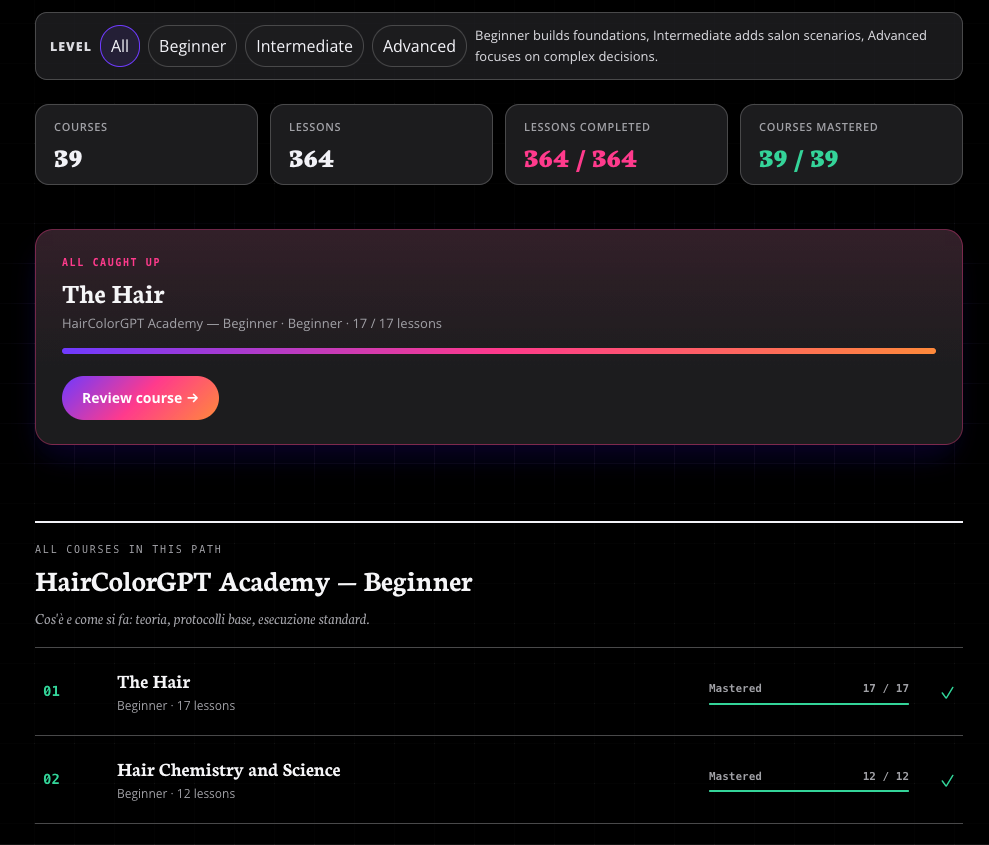The image size is (989, 845).
Task: Click the Mastered progress bar showing 12 / 12
Action: [809, 791]
